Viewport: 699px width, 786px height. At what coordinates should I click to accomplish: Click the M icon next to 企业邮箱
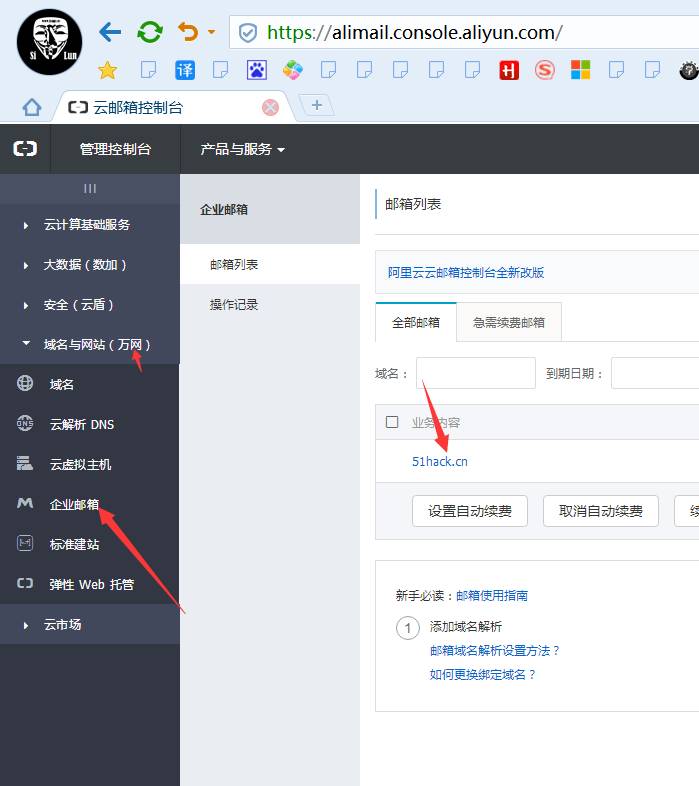click(x=25, y=503)
